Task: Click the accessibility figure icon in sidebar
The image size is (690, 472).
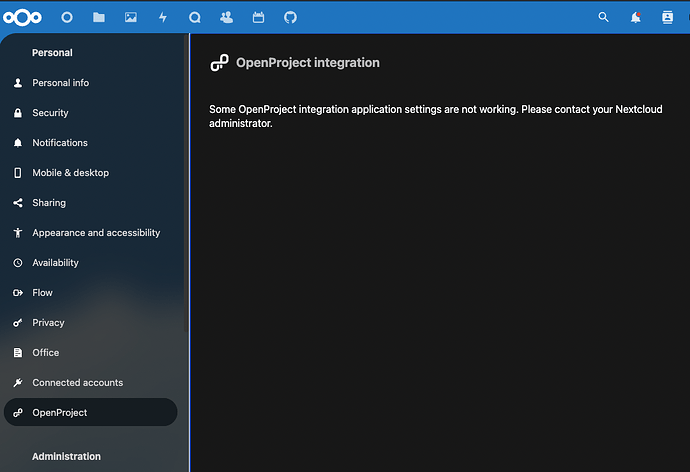Action: [18, 233]
